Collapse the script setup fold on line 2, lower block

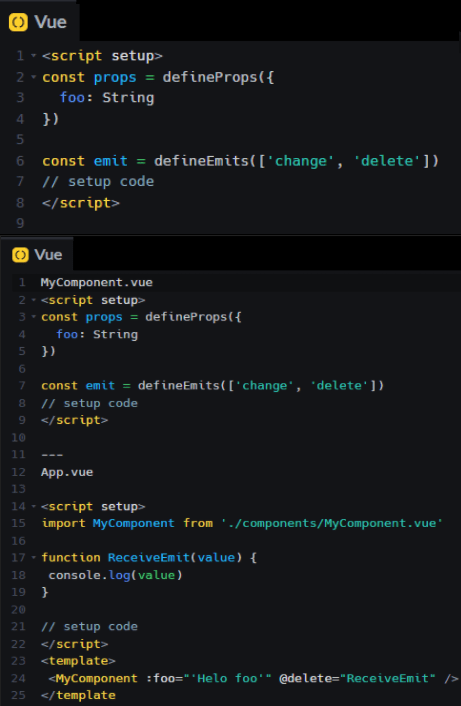[33, 300]
